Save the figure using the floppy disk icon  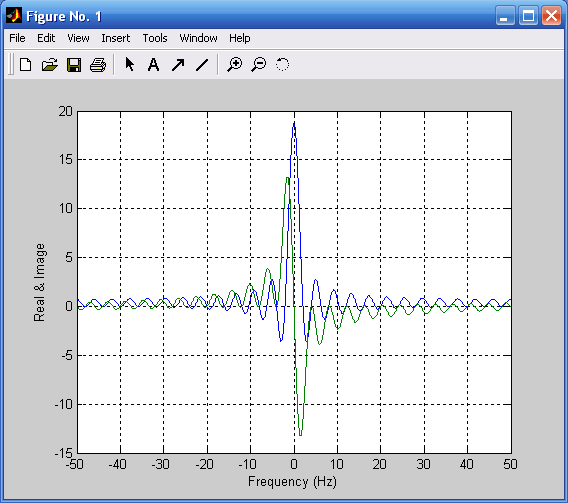(74, 65)
